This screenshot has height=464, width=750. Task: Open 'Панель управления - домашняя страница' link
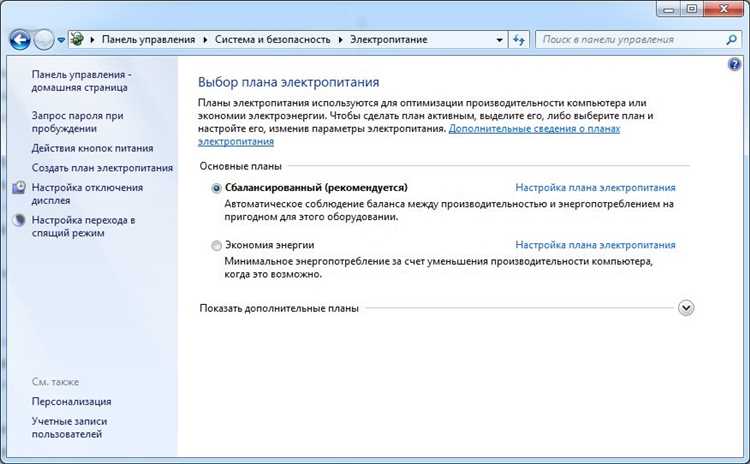click(81, 81)
